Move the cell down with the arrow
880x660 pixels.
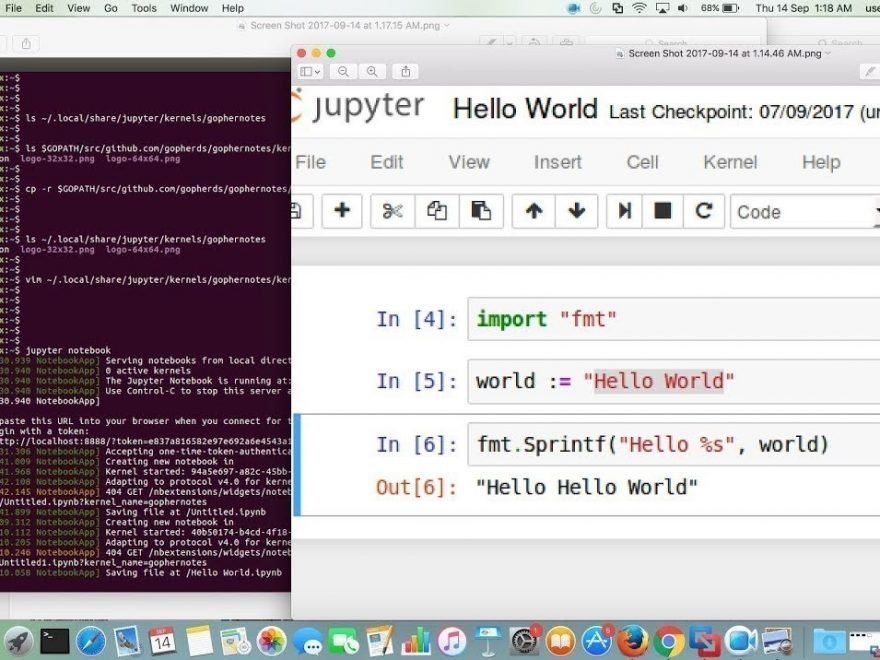pyautogui.click(x=577, y=211)
